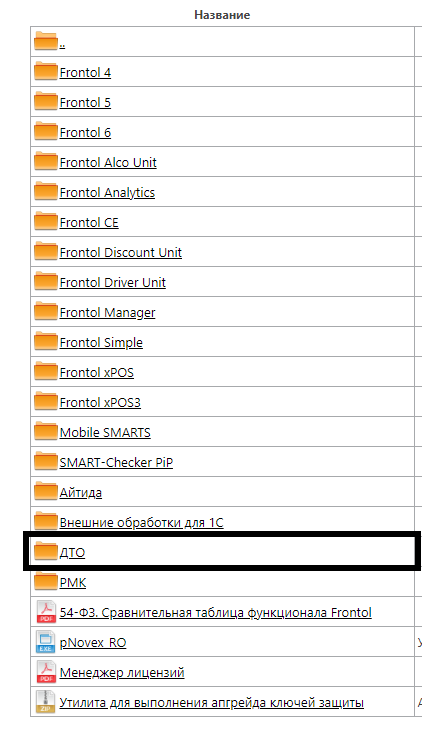422x730 pixels.
Task: Open the Mobile SMARTS folder
Action: tap(105, 433)
